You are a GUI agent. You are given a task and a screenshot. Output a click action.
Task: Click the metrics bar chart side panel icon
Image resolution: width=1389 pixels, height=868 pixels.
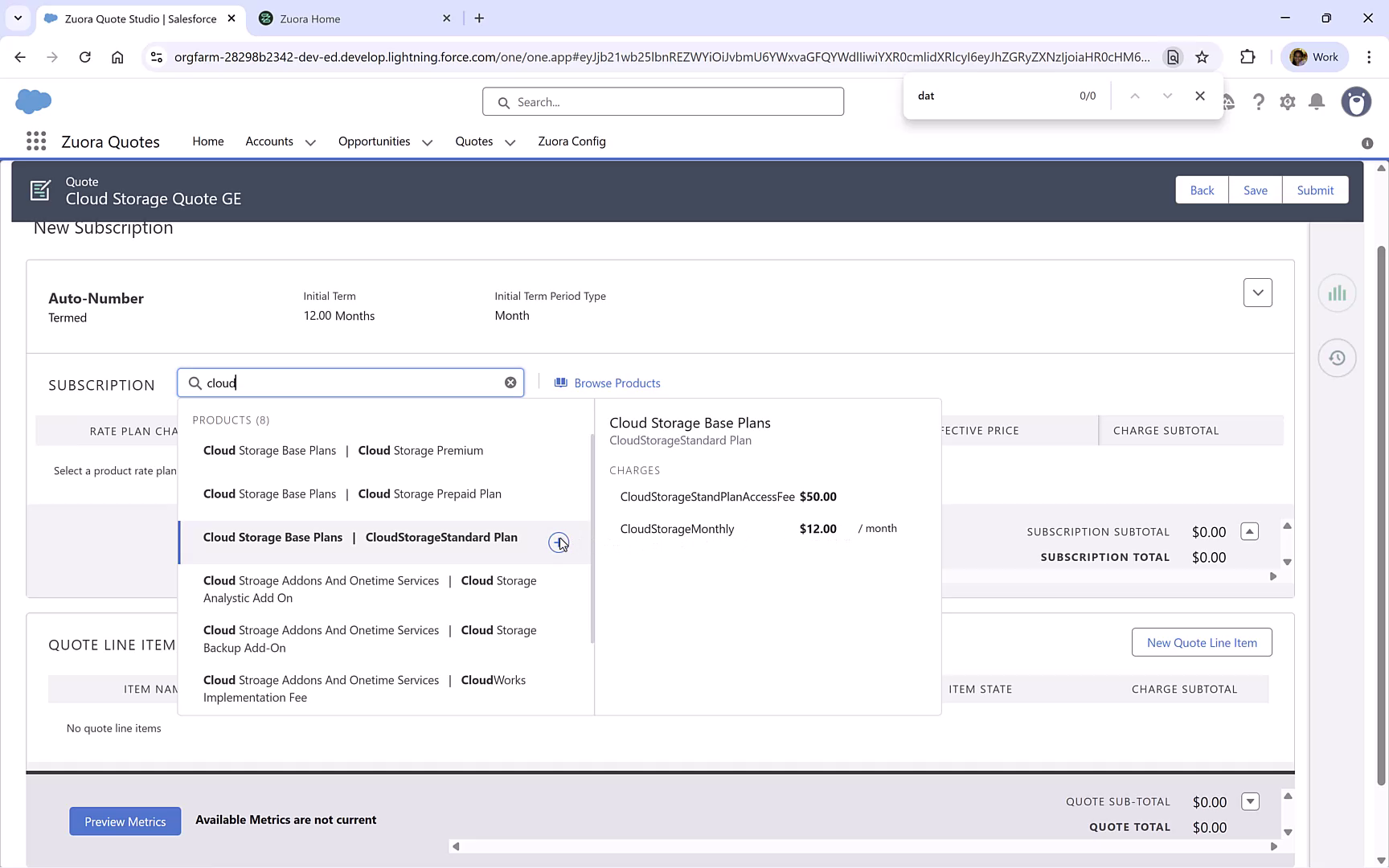(x=1337, y=293)
